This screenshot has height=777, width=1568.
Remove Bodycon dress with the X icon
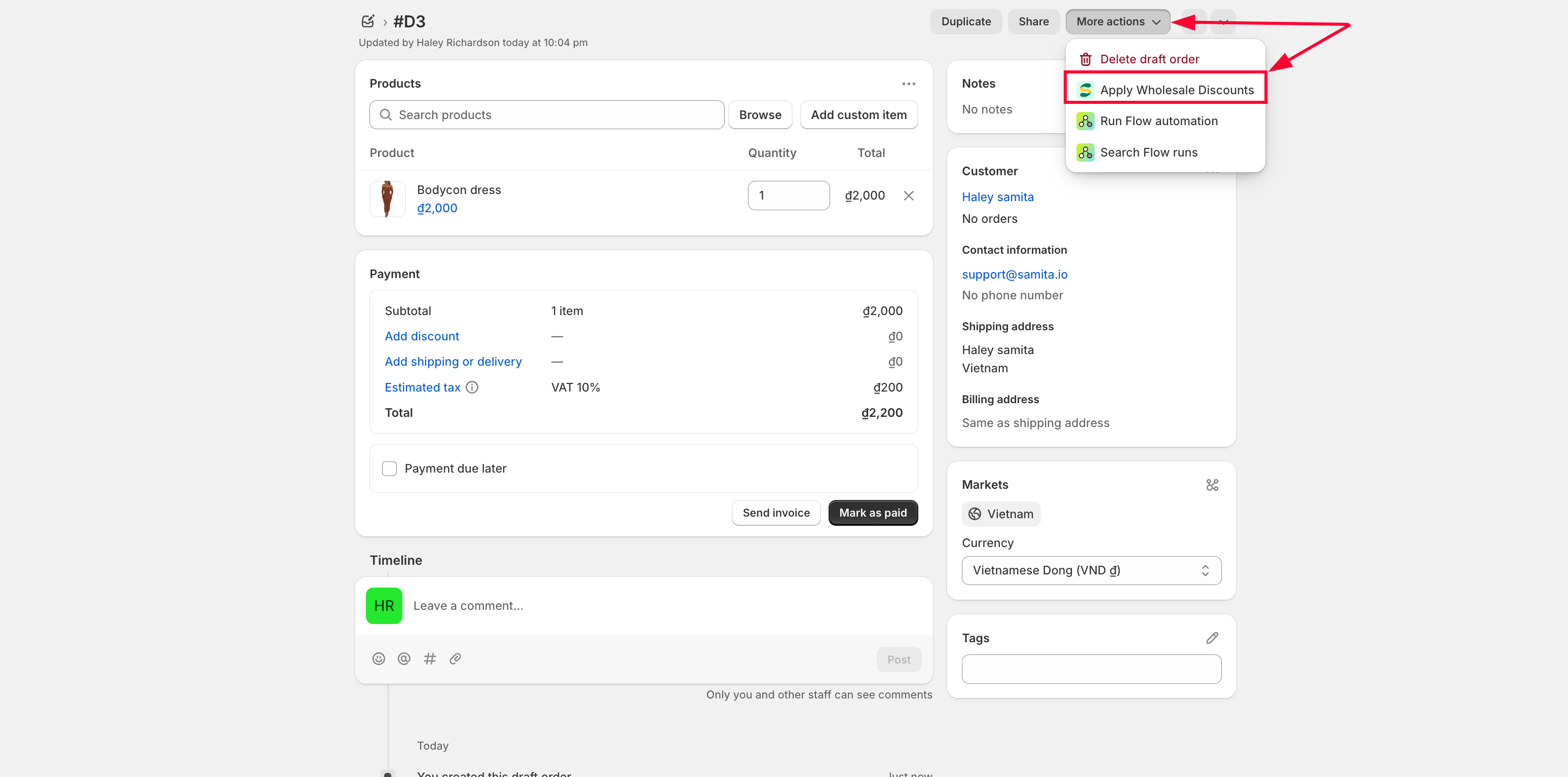click(x=908, y=196)
